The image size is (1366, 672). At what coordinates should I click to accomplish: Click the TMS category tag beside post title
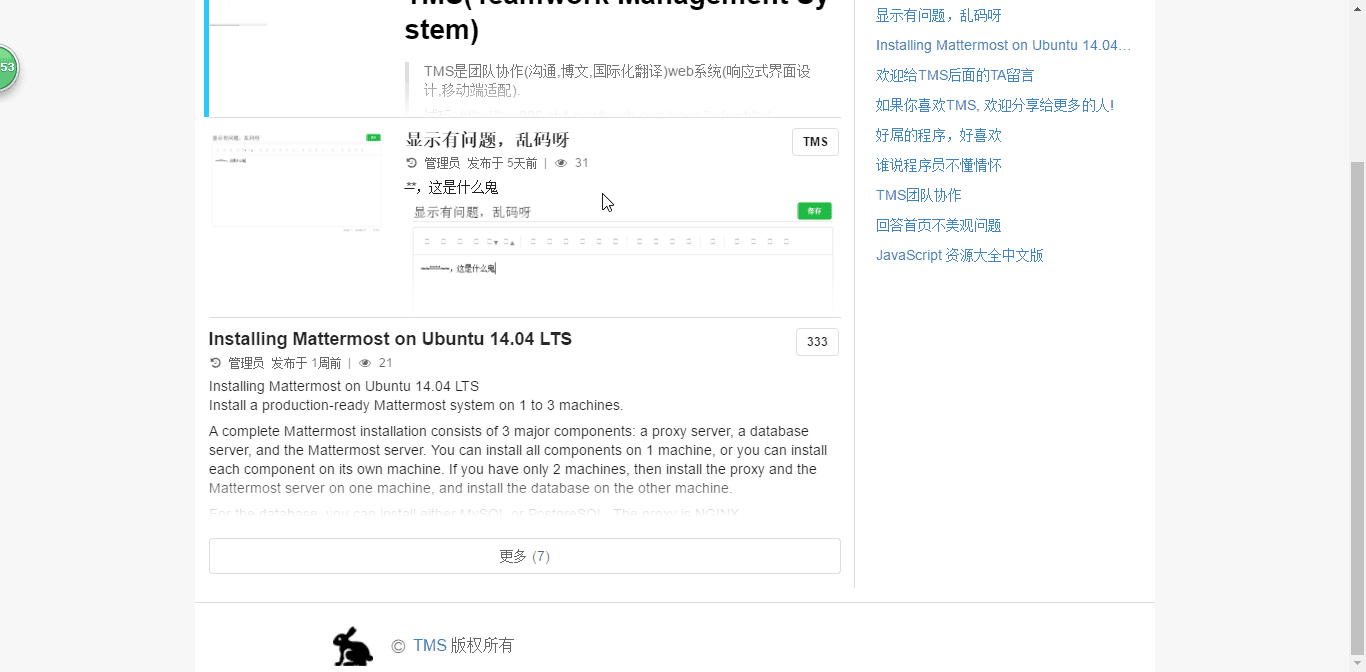click(815, 141)
